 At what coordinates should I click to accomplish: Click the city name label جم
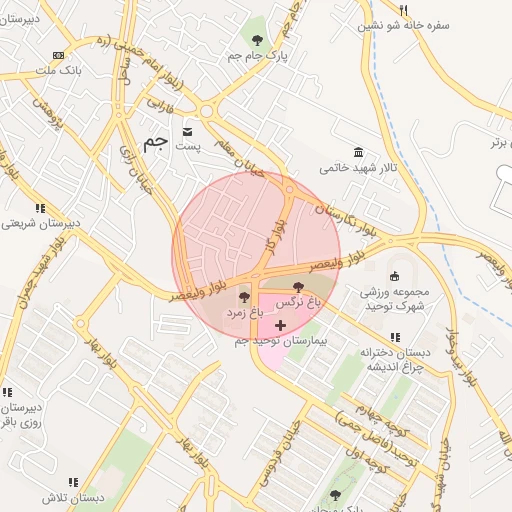155,144
